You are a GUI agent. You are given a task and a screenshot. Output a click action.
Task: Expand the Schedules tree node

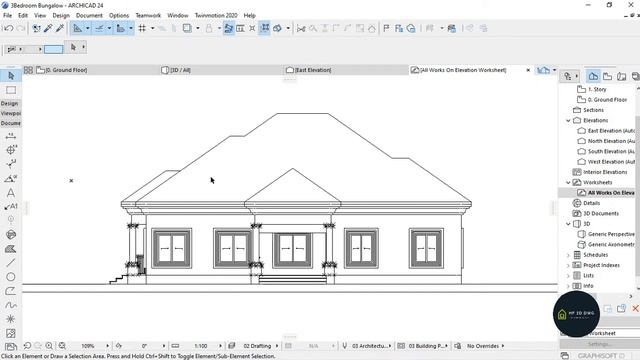(568, 255)
